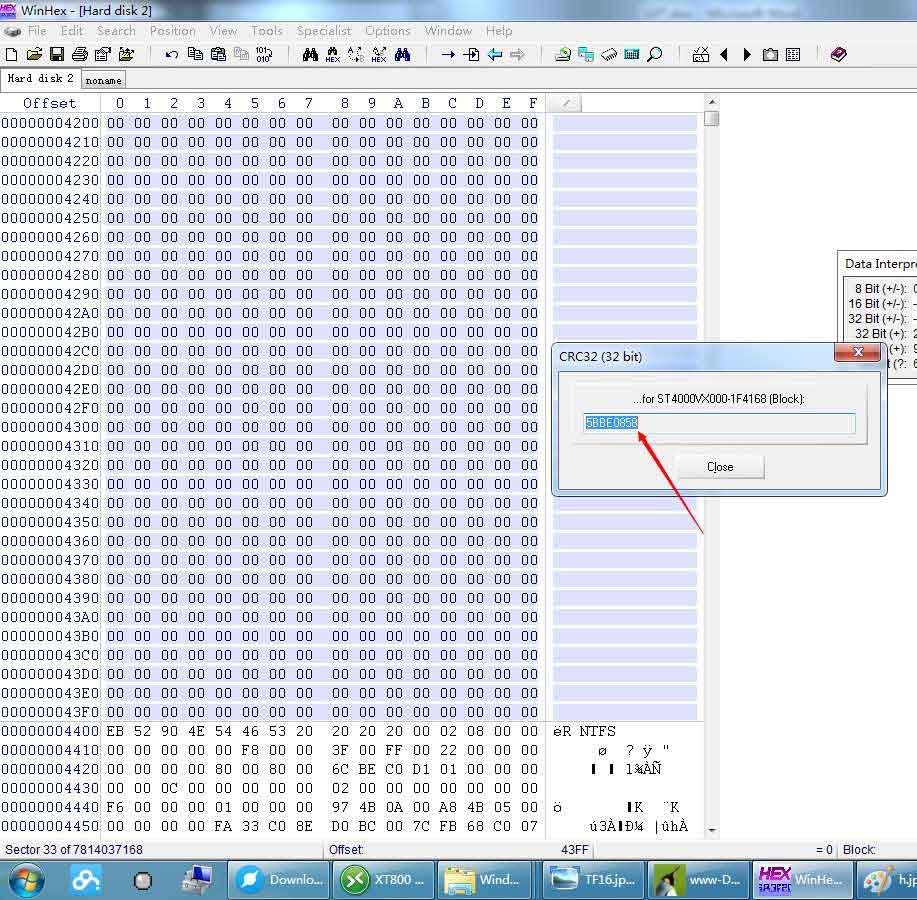Screen dimensions: 917x900
Task: Click the '43FF' offset value in status bar
Action: [574, 850]
